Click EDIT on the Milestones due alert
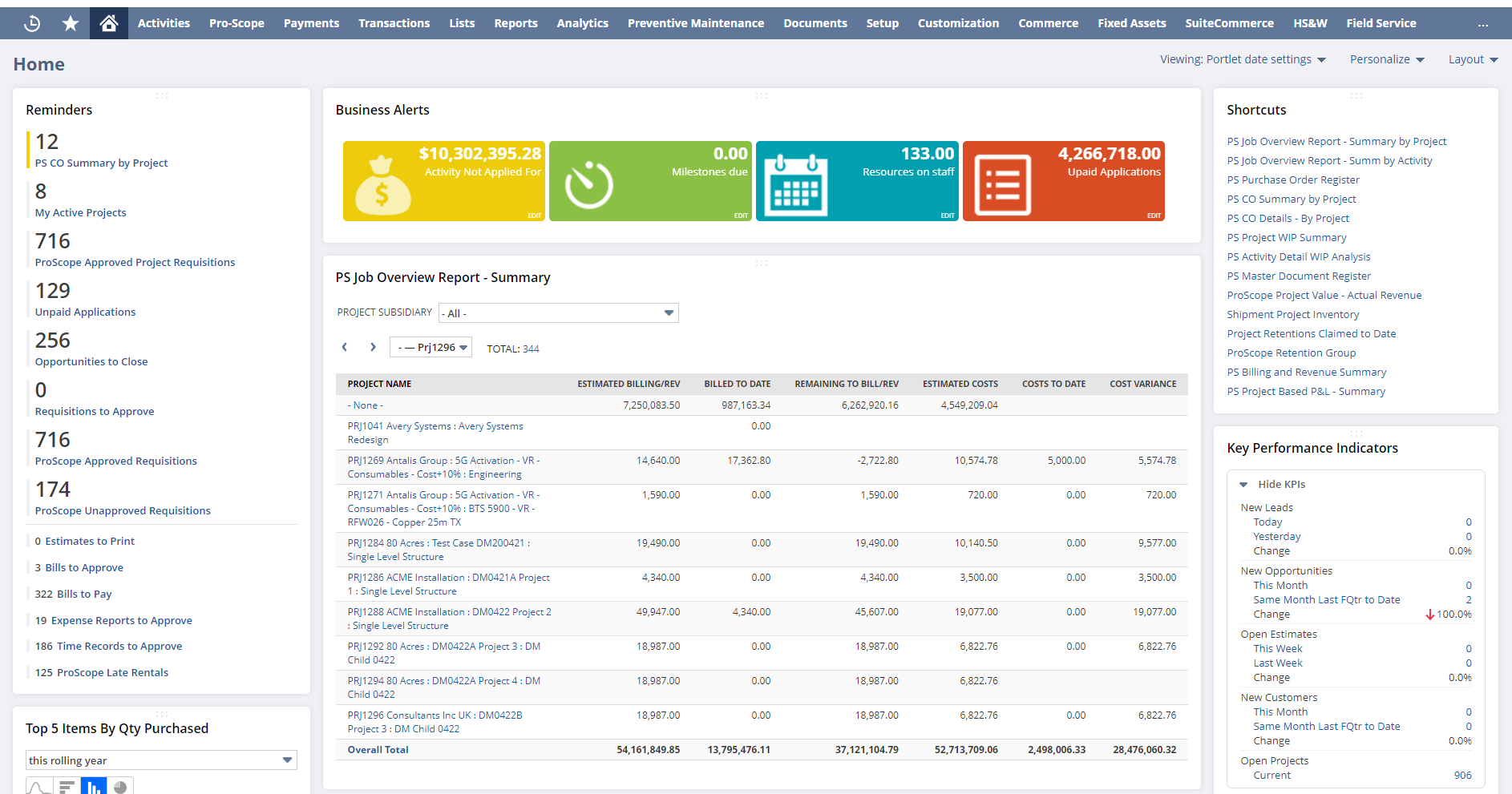The image size is (1512, 794). click(x=740, y=216)
